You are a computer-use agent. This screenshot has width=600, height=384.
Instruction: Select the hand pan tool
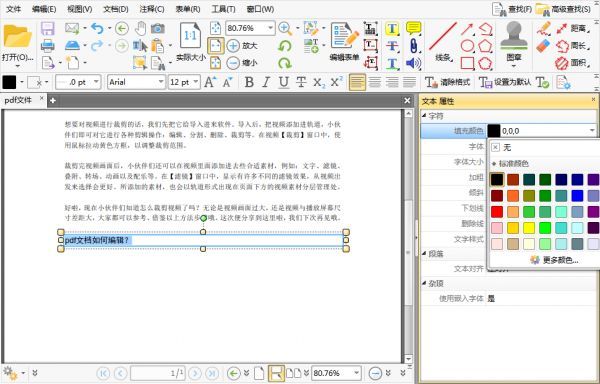[140, 28]
